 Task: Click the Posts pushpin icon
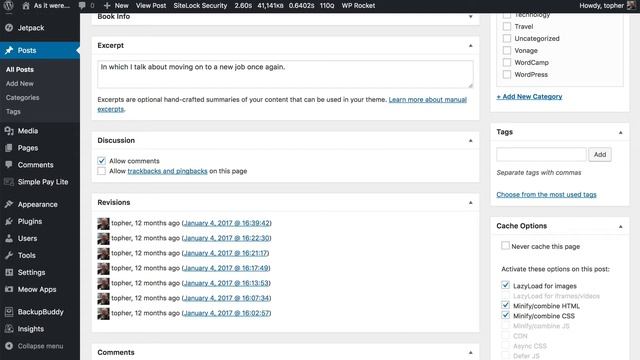(x=9, y=50)
